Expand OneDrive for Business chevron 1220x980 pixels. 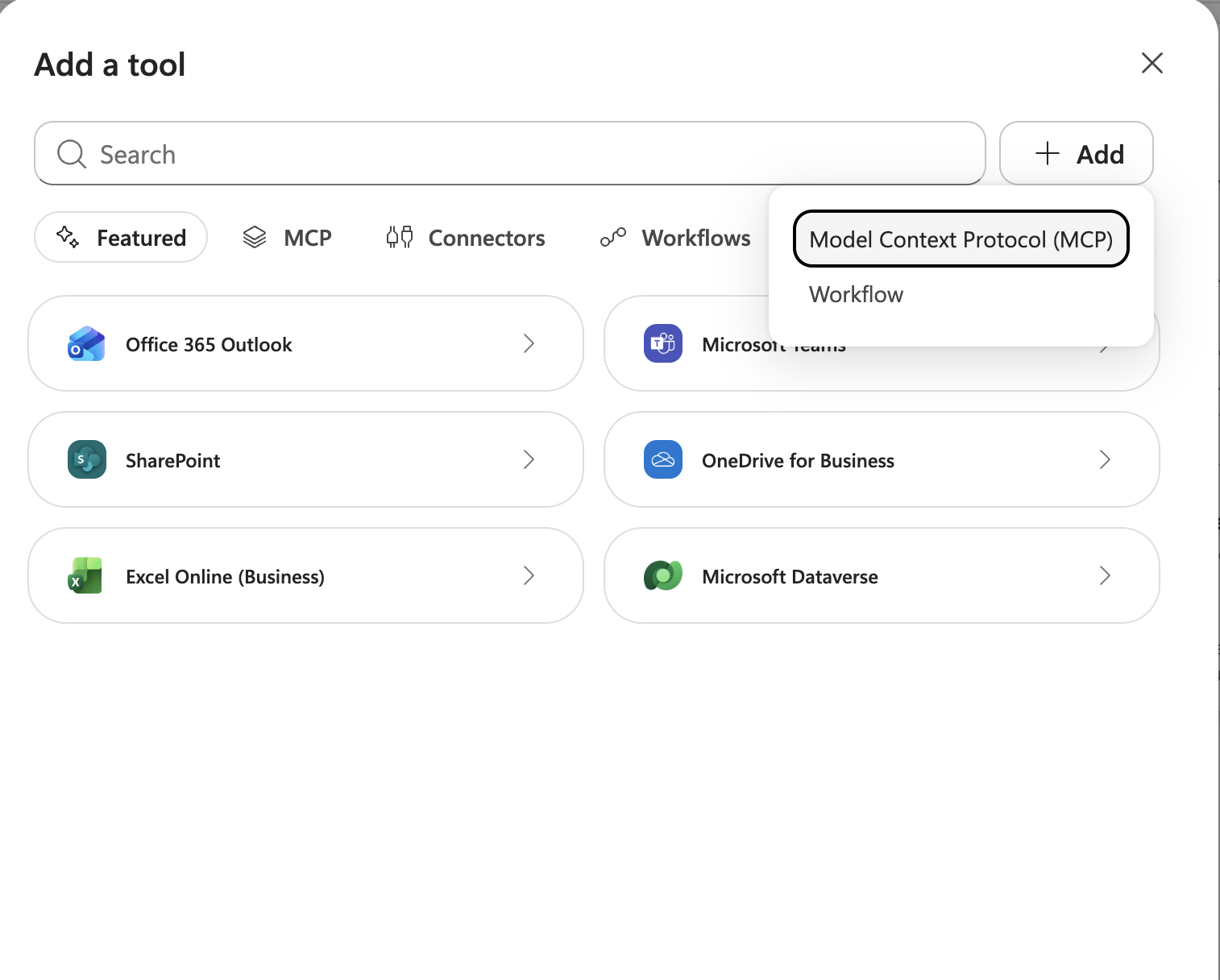[1105, 459]
